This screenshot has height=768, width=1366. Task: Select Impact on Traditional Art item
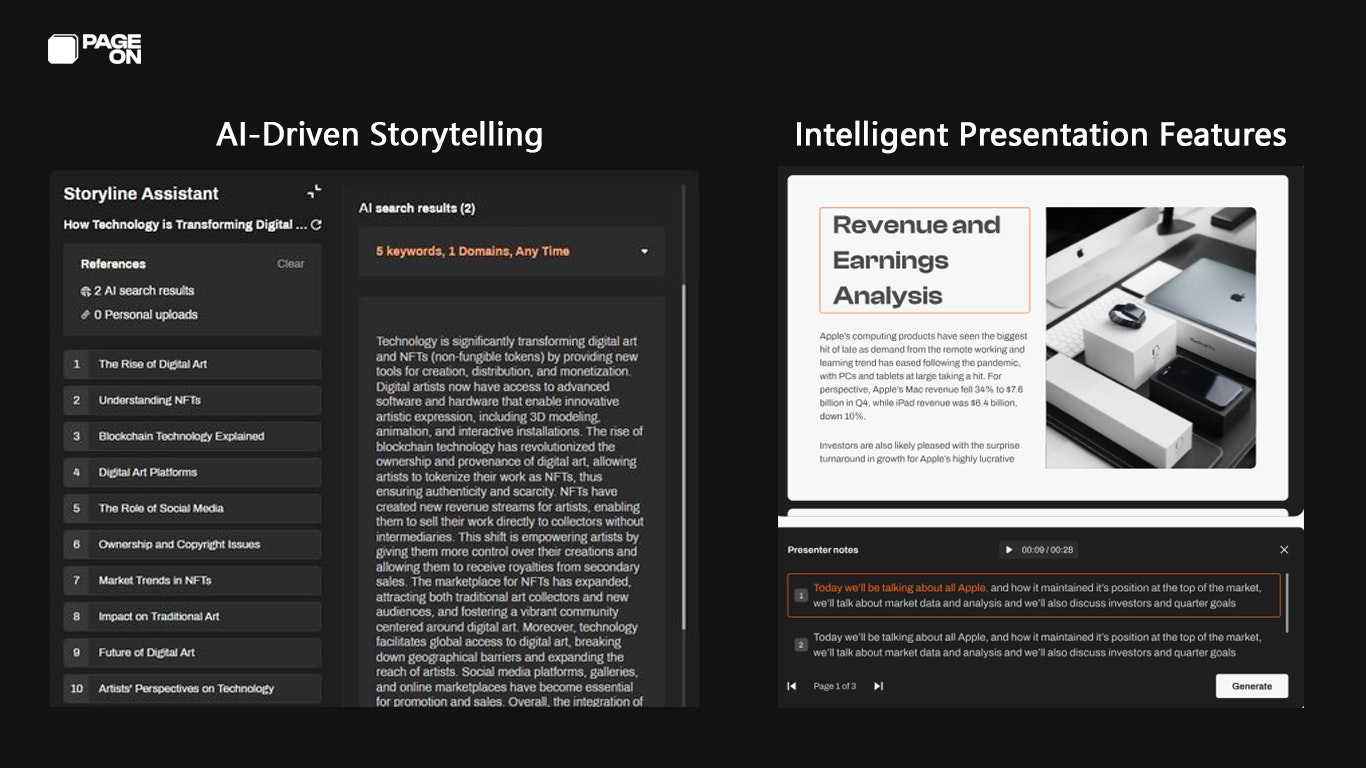(192, 616)
